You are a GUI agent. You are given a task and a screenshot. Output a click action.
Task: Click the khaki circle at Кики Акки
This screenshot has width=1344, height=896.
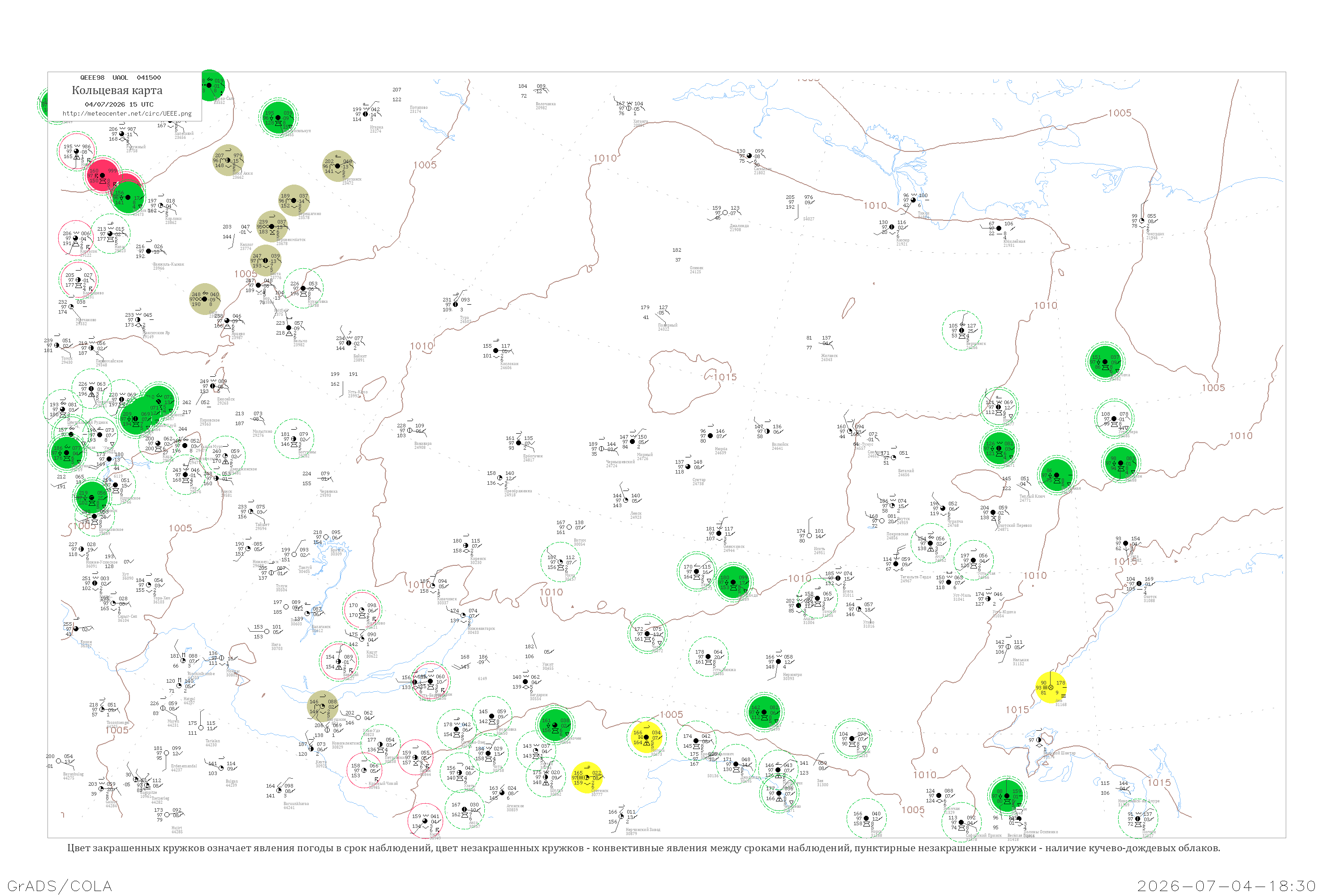click(228, 160)
